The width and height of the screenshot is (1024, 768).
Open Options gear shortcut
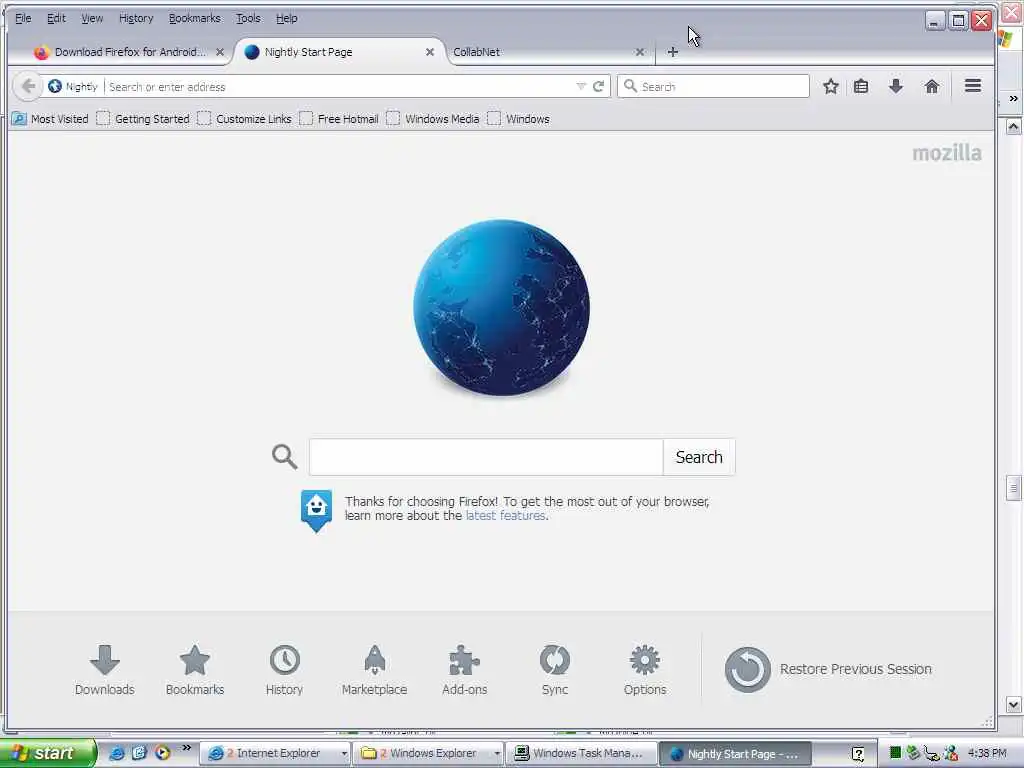point(645,669)
